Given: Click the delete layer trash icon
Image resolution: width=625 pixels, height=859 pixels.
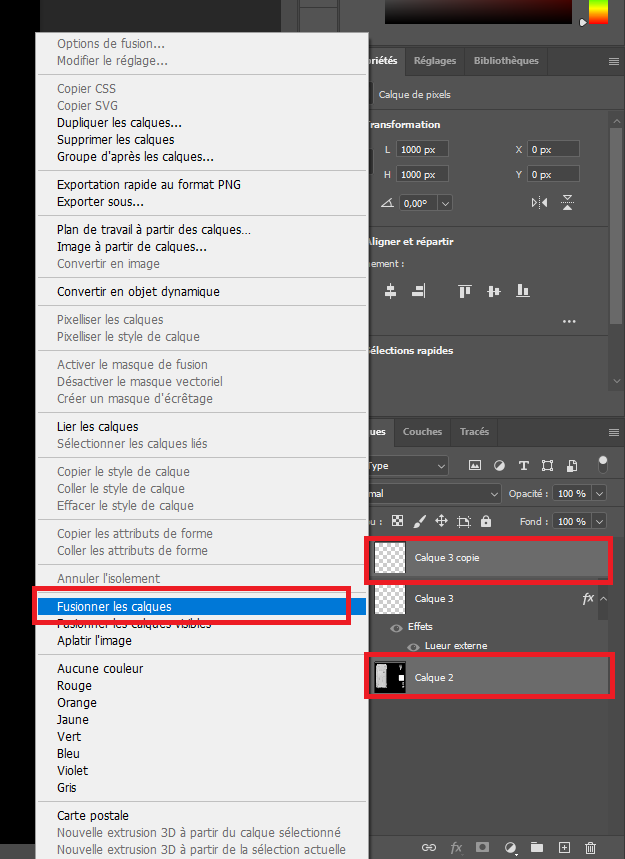Looking at the screenshot, I should click(590, 847).
